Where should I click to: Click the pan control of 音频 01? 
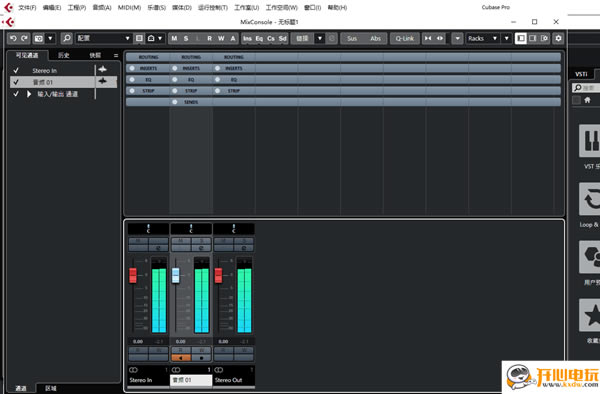(191, 229)
